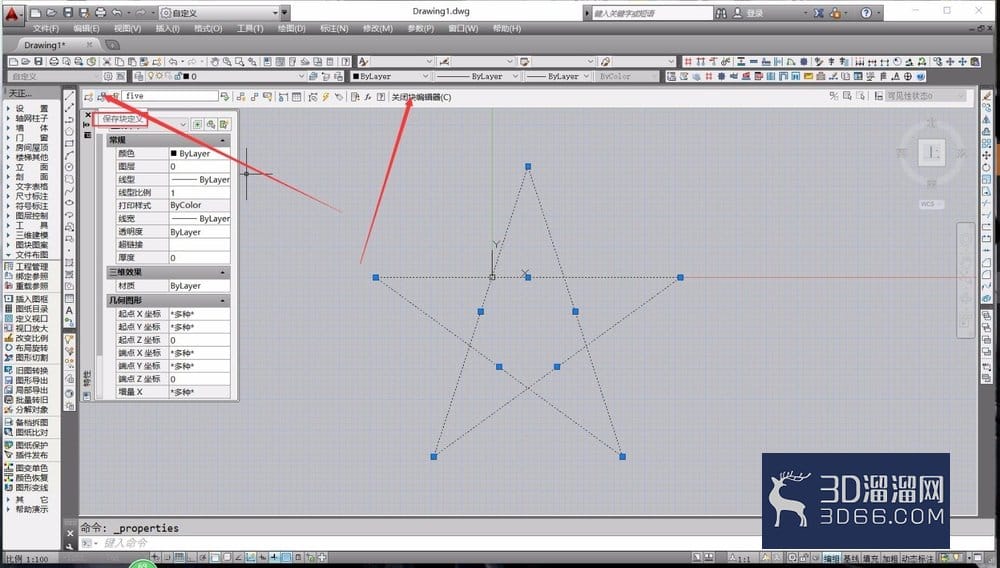The height and width of the screenshot is (568, 1000).
Task: Select the Spline tool in draw toolbar
Action: (x=70, y=191)
